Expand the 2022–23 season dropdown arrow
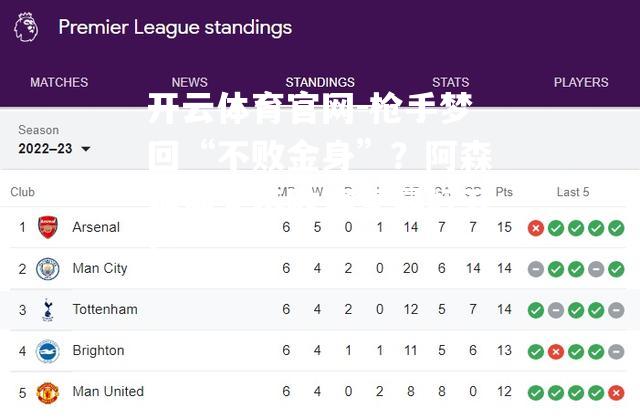The image size is (640, 418). tap(86, 149)
